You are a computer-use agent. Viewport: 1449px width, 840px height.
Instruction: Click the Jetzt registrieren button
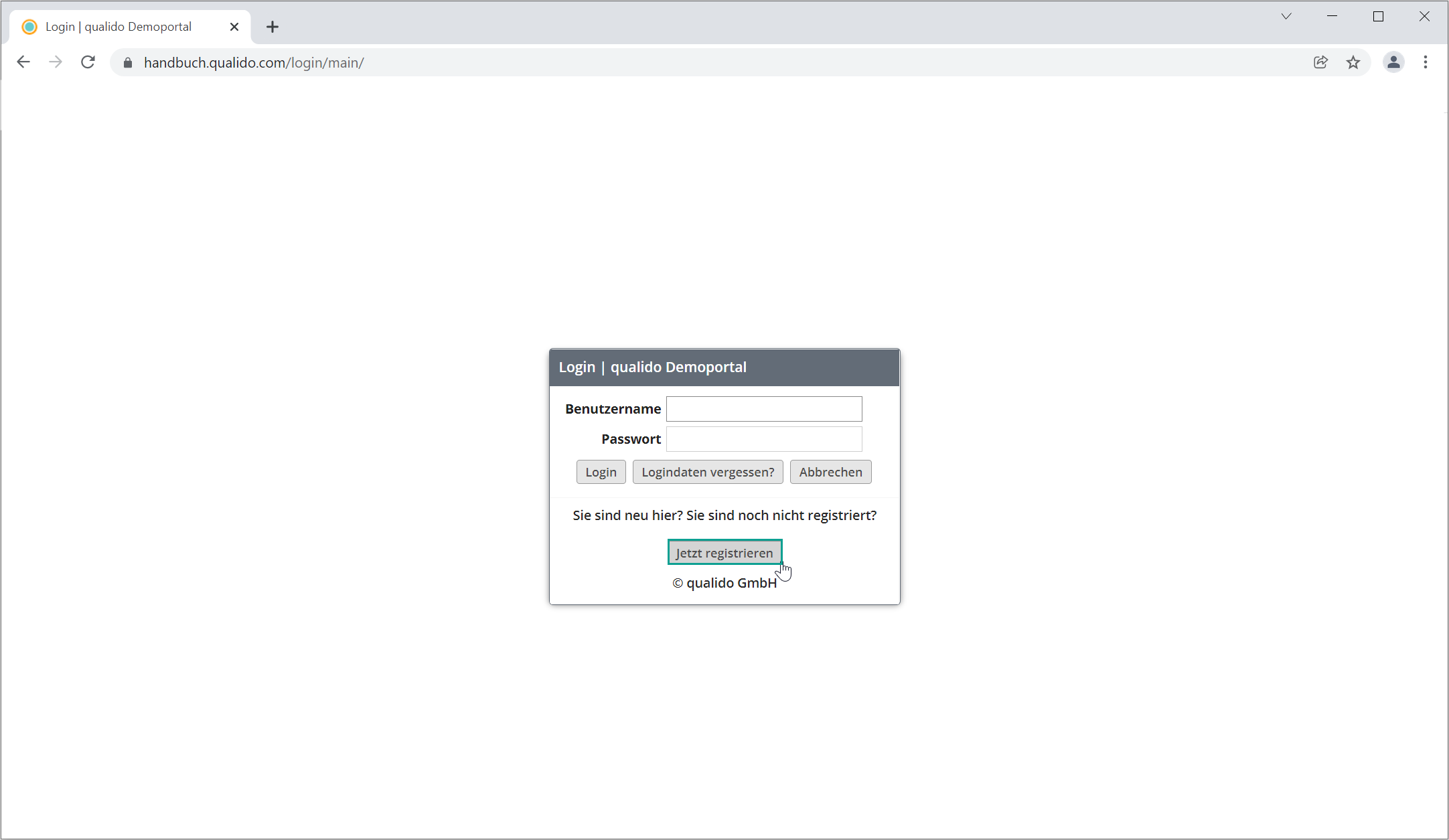724,552
